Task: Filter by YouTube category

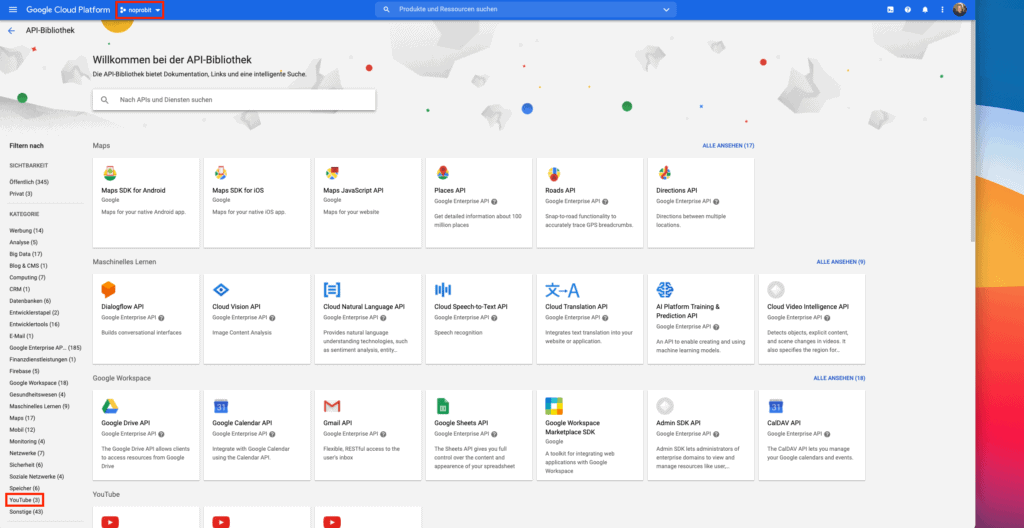Action: point(25,499)
